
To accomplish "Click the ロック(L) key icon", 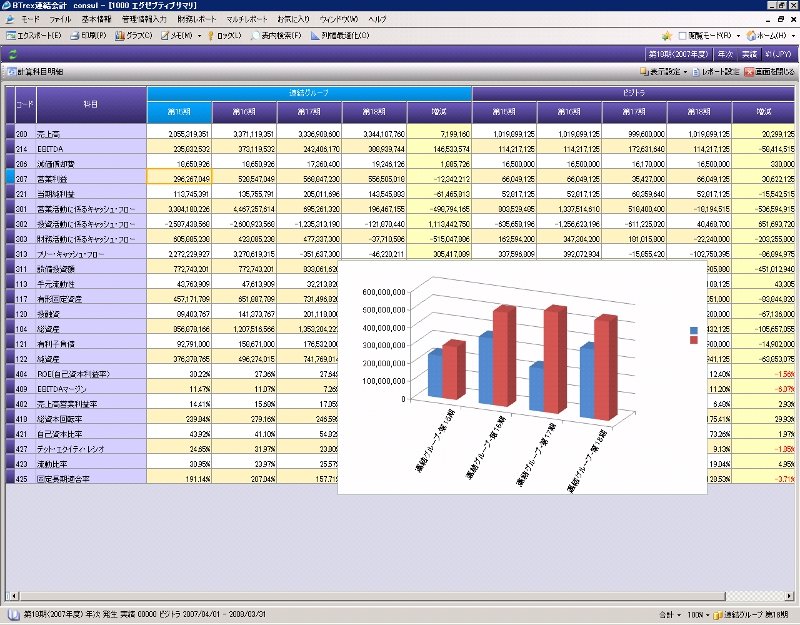I will coord(211,36).
